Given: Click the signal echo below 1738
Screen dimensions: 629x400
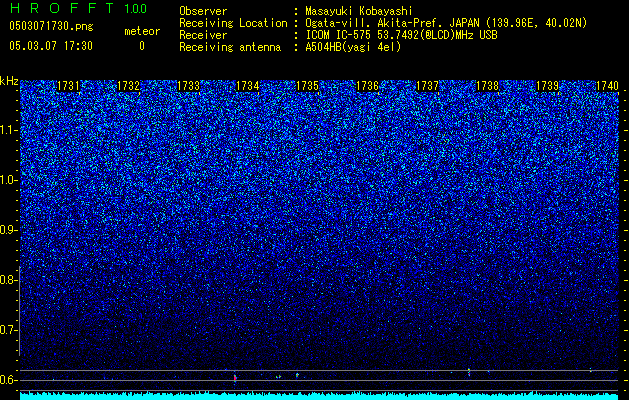Looking at the screenshot, I should click(469, 372).
